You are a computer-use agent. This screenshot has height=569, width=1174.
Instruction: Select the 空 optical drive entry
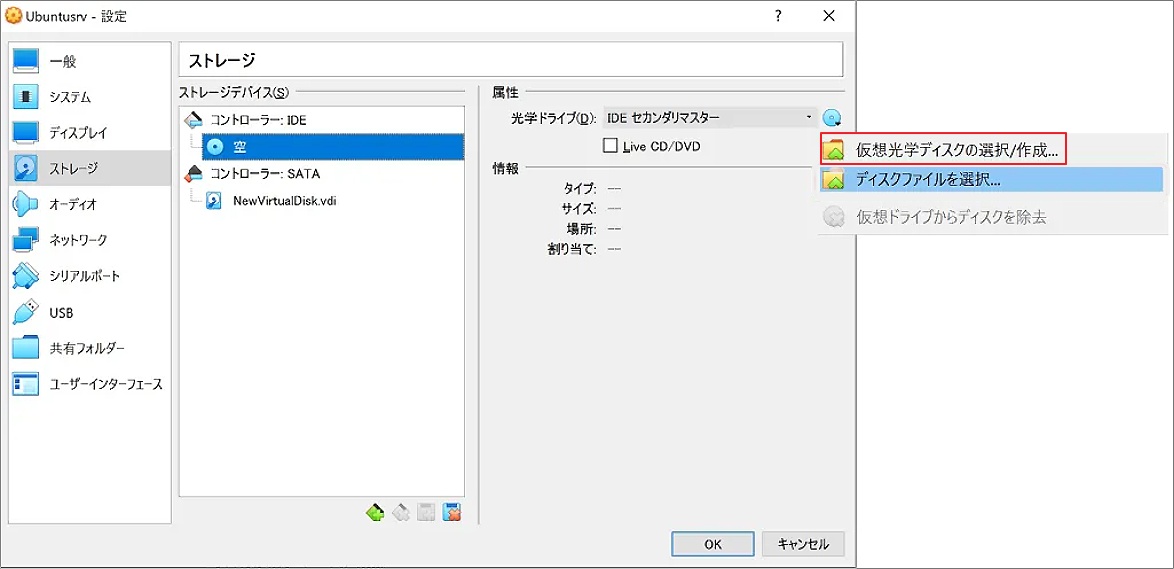(332, 147)
